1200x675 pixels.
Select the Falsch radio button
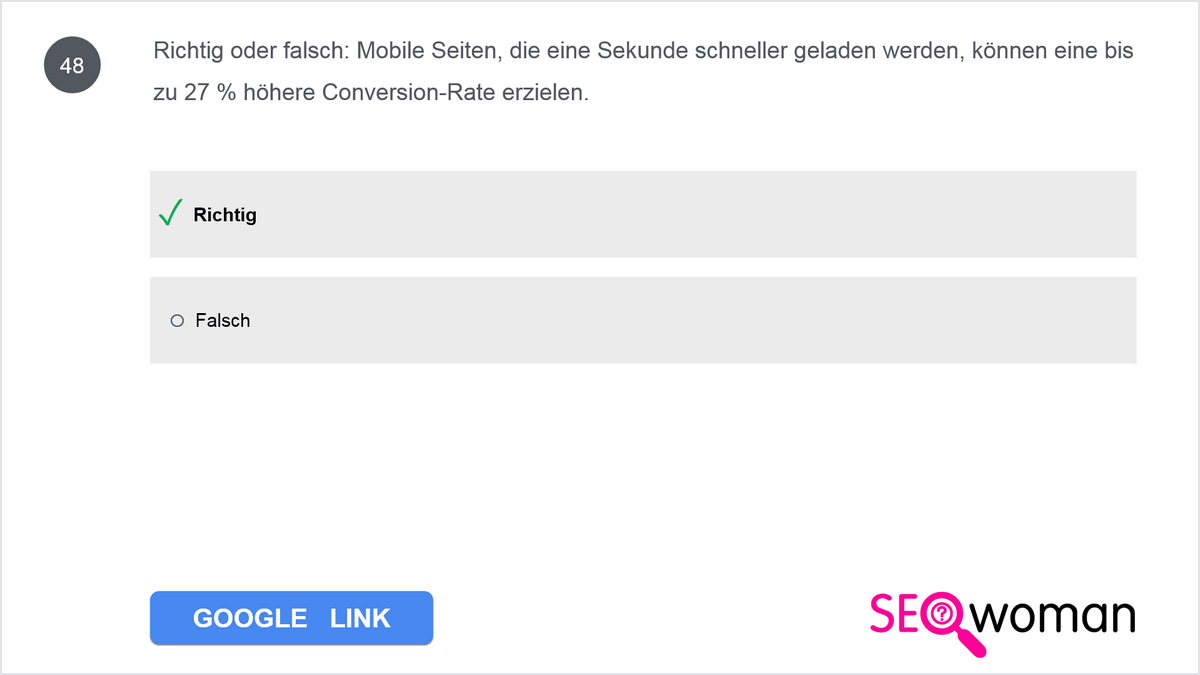click(x=177, y=321)
